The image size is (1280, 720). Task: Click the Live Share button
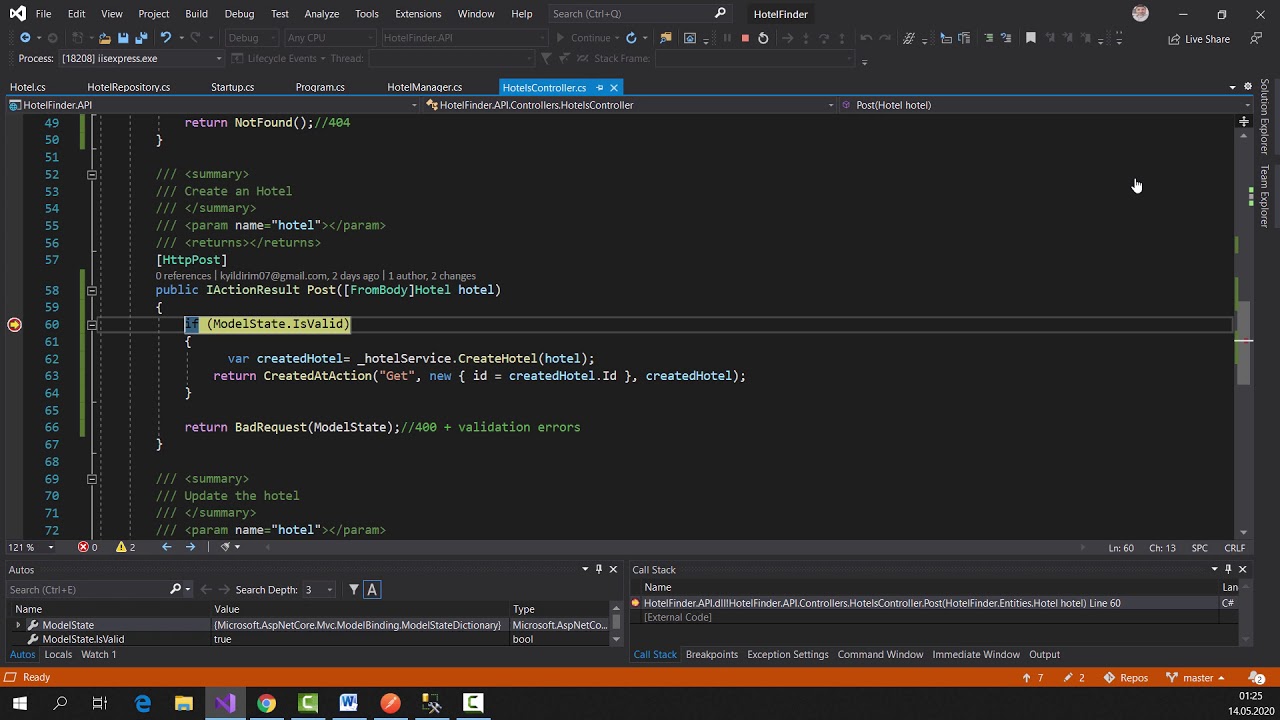coord(1199,39)
